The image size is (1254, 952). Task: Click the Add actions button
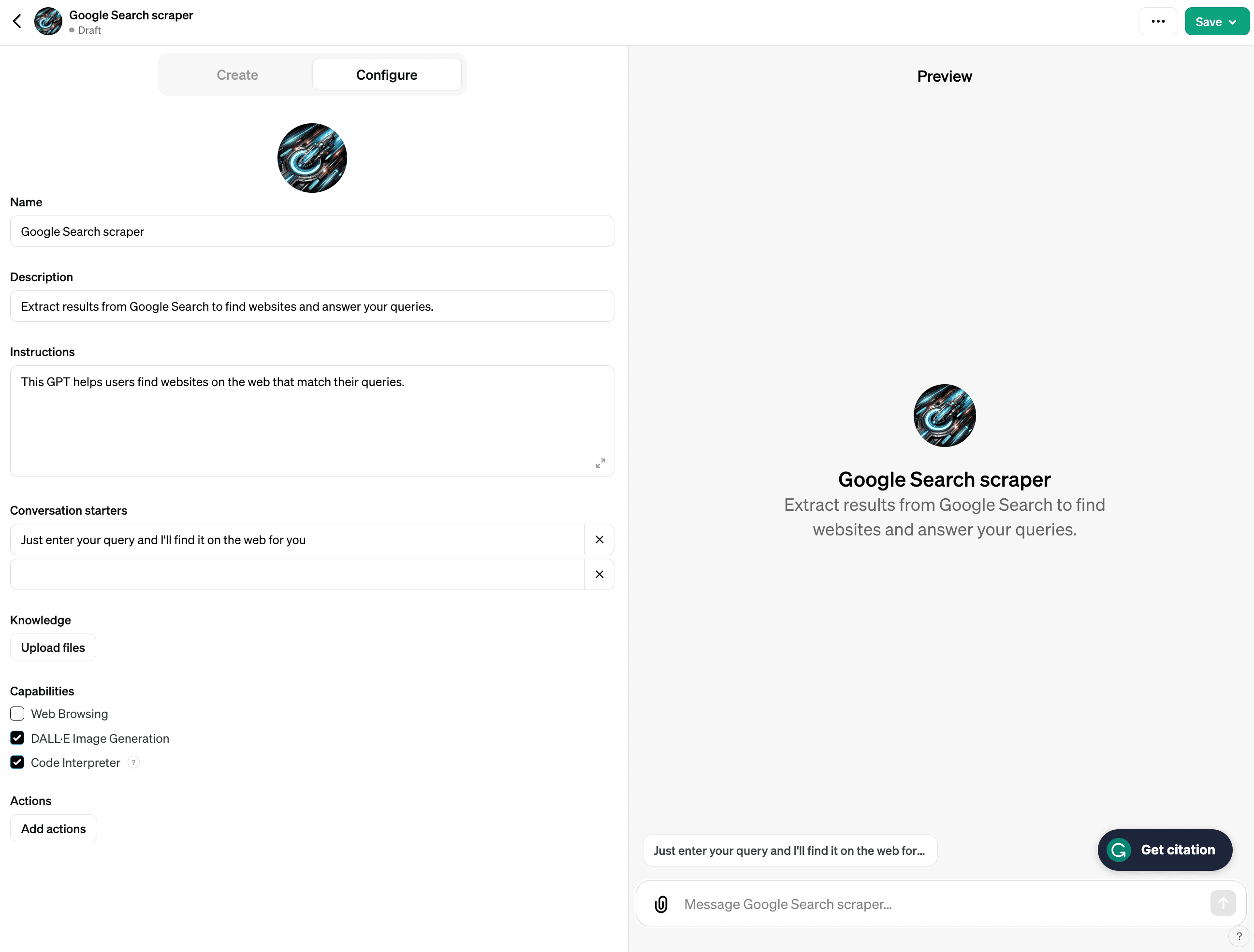pos(53,828)
